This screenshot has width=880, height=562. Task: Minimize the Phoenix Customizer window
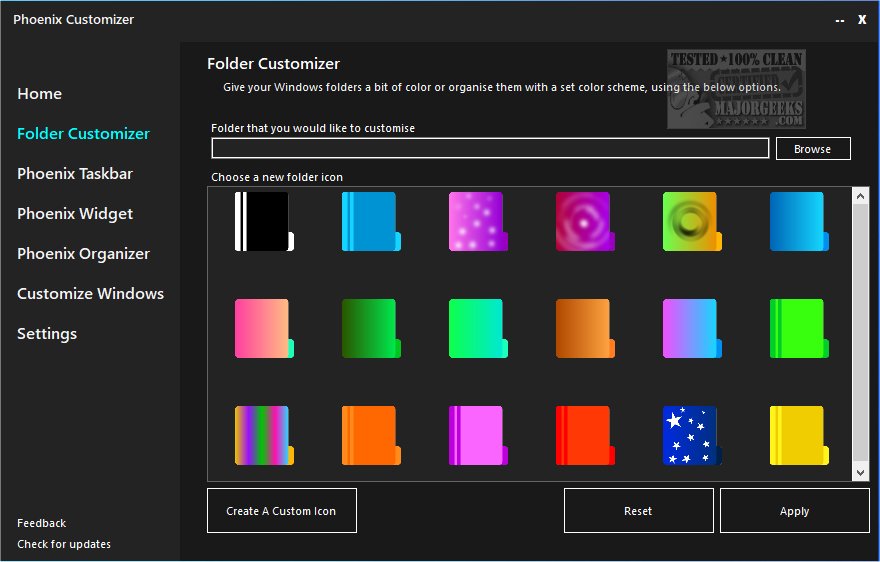click(840, 20)
